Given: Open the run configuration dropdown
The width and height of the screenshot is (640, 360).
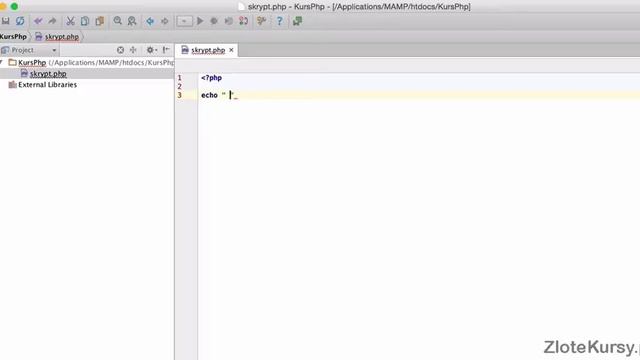Looking at the screenshot, I should point(184,21).
